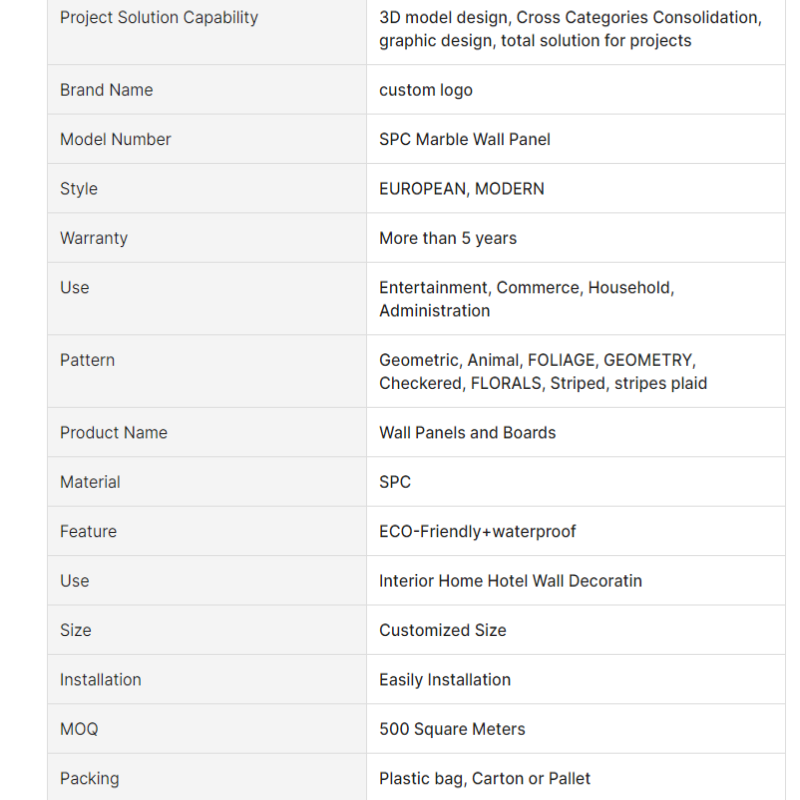Click the "EUROPEAN, MODERN" style value
Screen dimensions: 800x800
tap(461, 189)
